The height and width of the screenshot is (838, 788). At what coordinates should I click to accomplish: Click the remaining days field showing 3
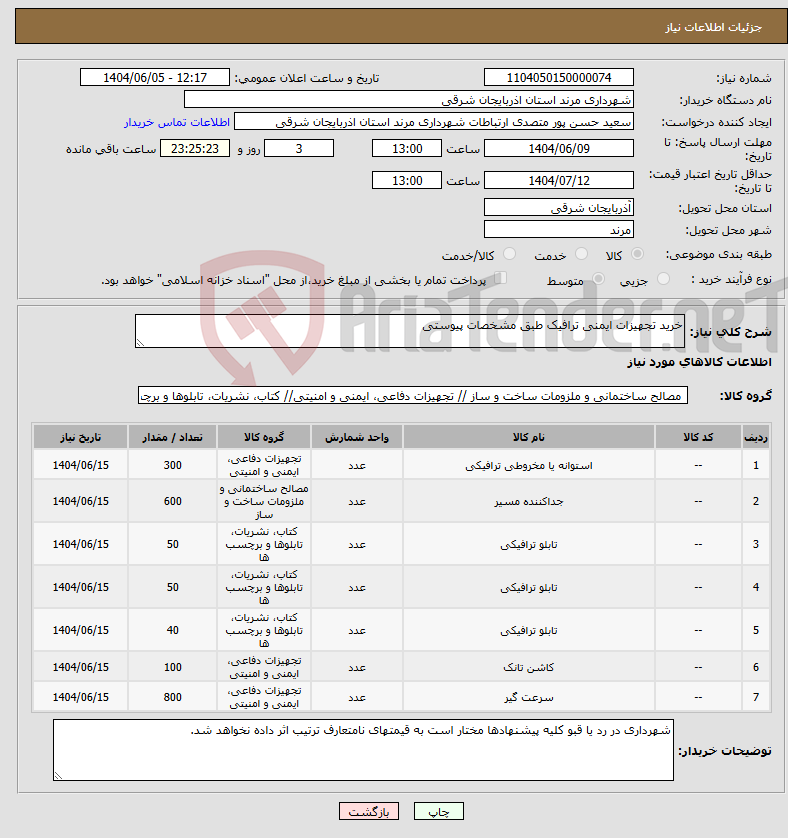click(299, 149)
